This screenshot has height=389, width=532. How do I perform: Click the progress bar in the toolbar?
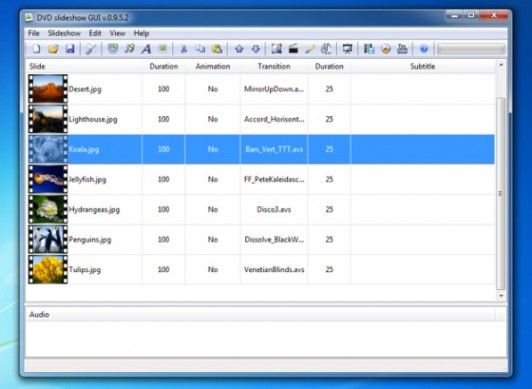(471, 49)
